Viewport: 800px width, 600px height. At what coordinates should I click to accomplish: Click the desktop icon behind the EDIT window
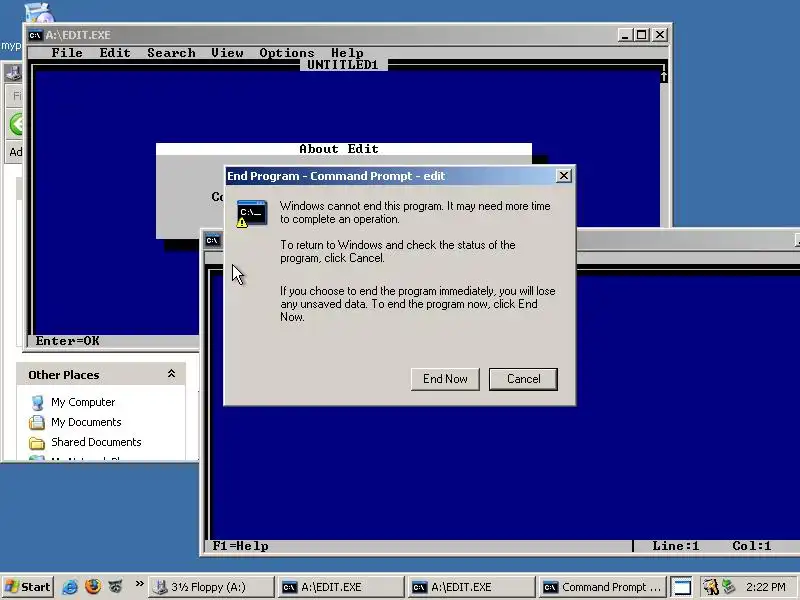pyautogui.click(x=40, y=12)
